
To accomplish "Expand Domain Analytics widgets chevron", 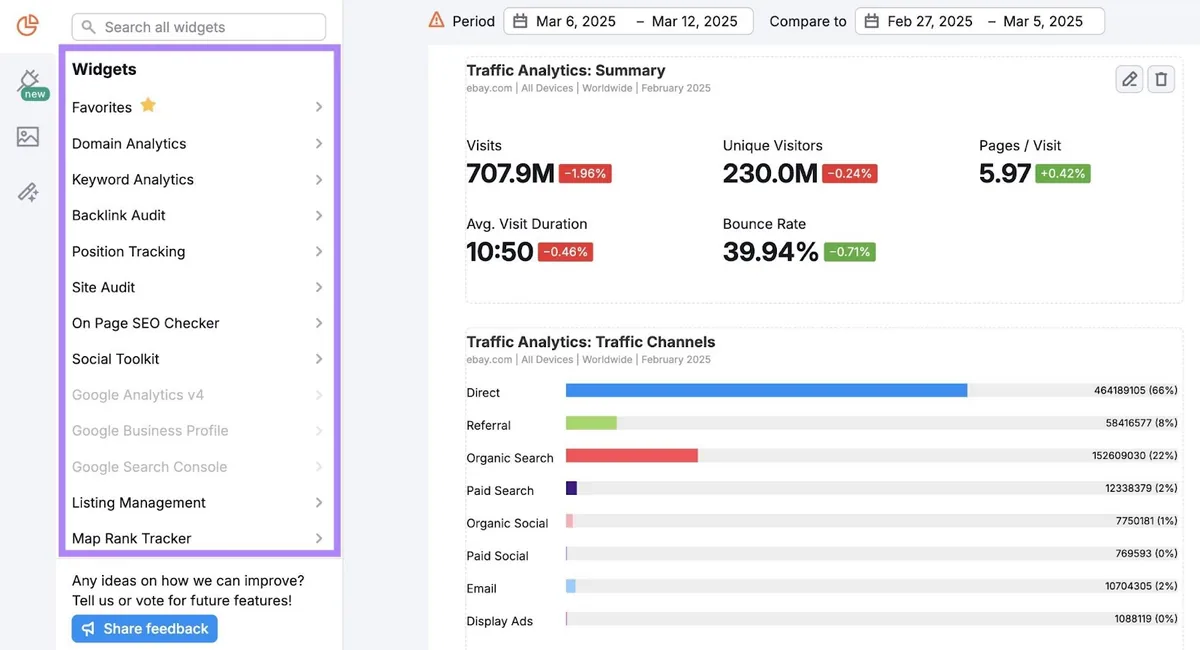I will pyautogui.click(x=319, y=144).
